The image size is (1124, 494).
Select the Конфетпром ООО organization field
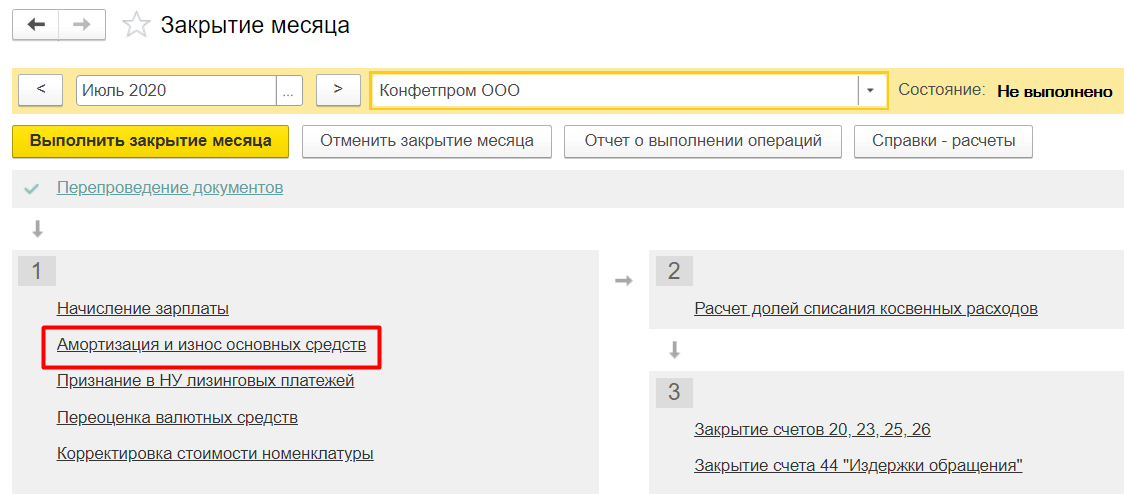[x=614, y=90]
